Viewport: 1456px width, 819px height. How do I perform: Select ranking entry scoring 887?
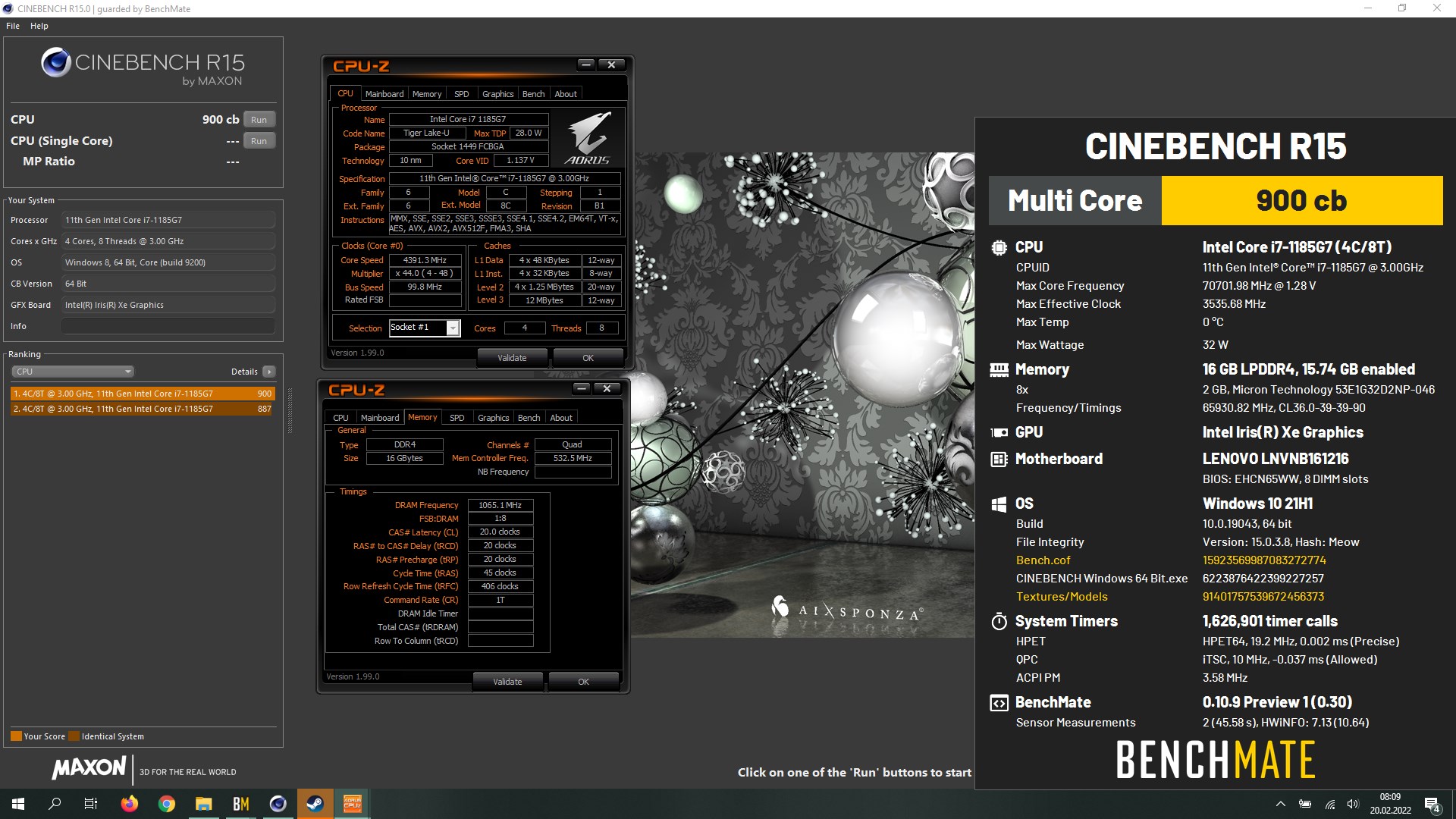(143, 409)
